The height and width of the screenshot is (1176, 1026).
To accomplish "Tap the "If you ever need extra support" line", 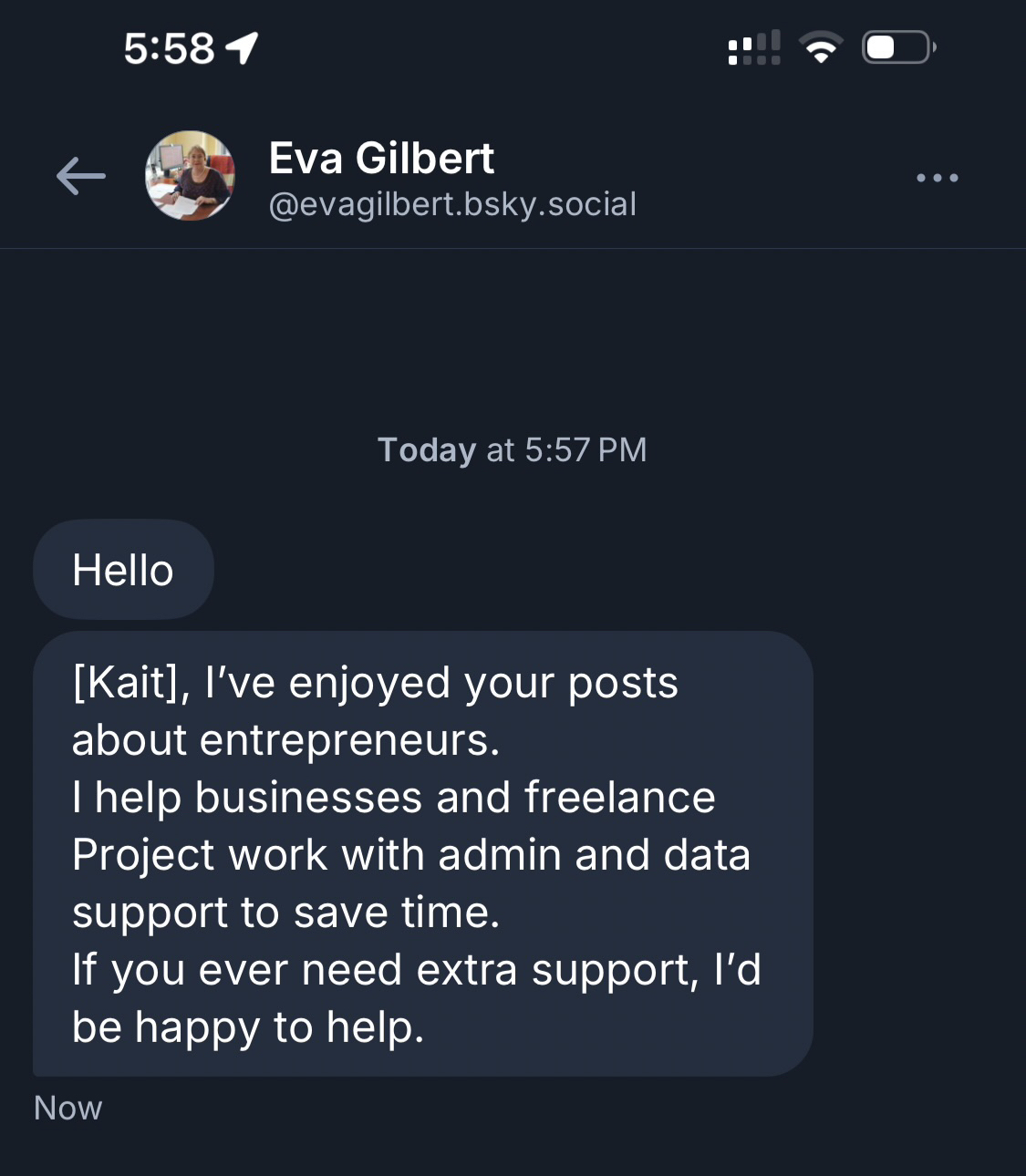I will click(x=385, y=970).
